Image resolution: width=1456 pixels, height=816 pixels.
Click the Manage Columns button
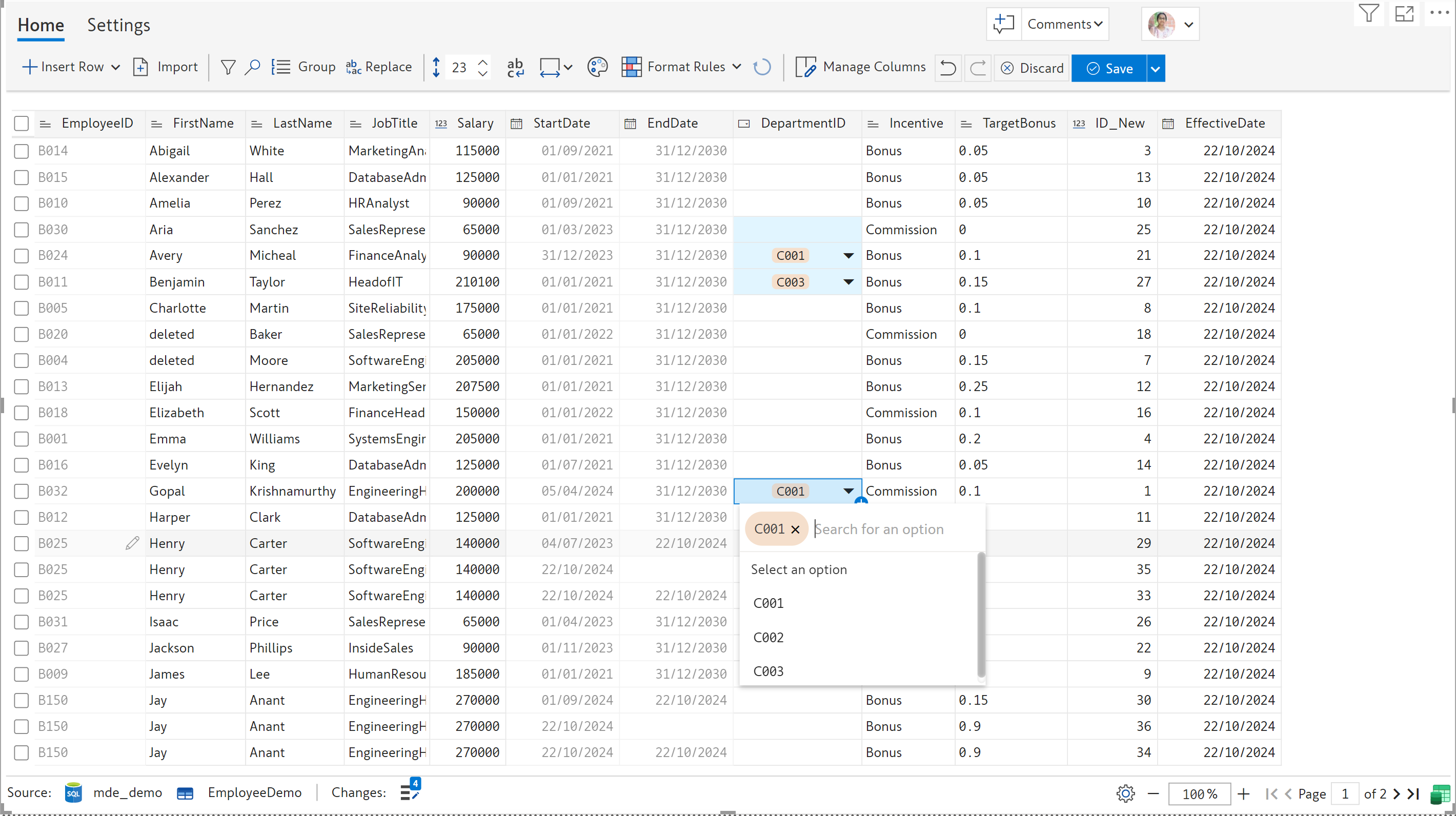860,67
